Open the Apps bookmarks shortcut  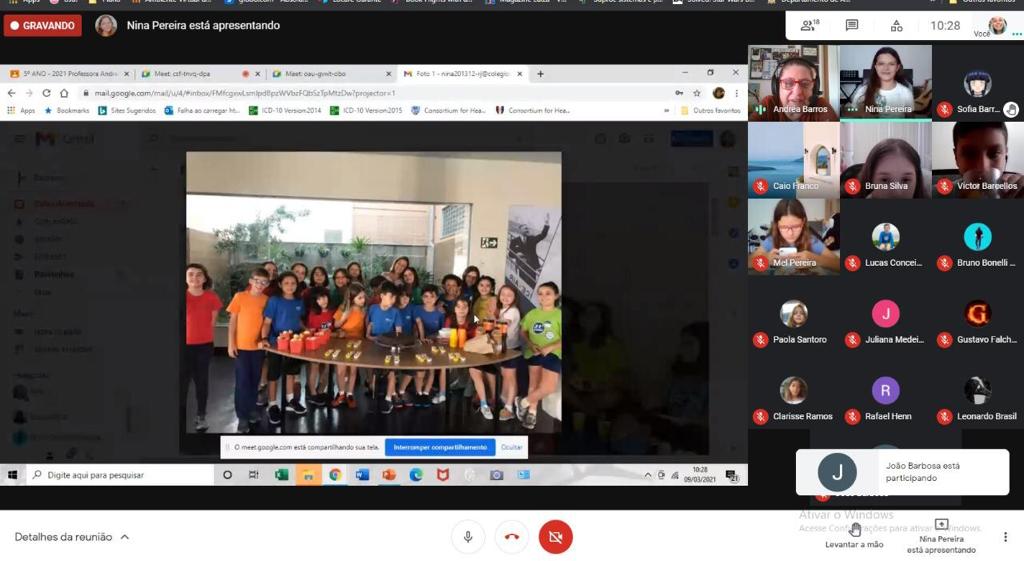(21, 110)
